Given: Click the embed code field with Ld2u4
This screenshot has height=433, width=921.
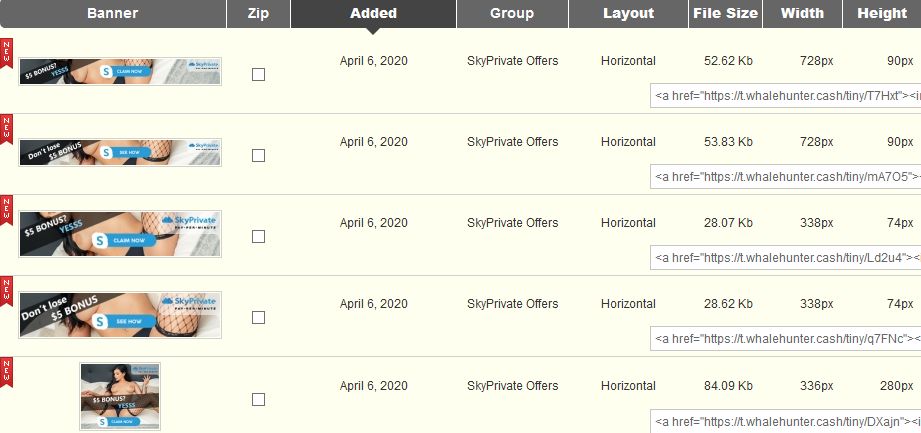Looking at the screenshot, I should tap(785, 258).
